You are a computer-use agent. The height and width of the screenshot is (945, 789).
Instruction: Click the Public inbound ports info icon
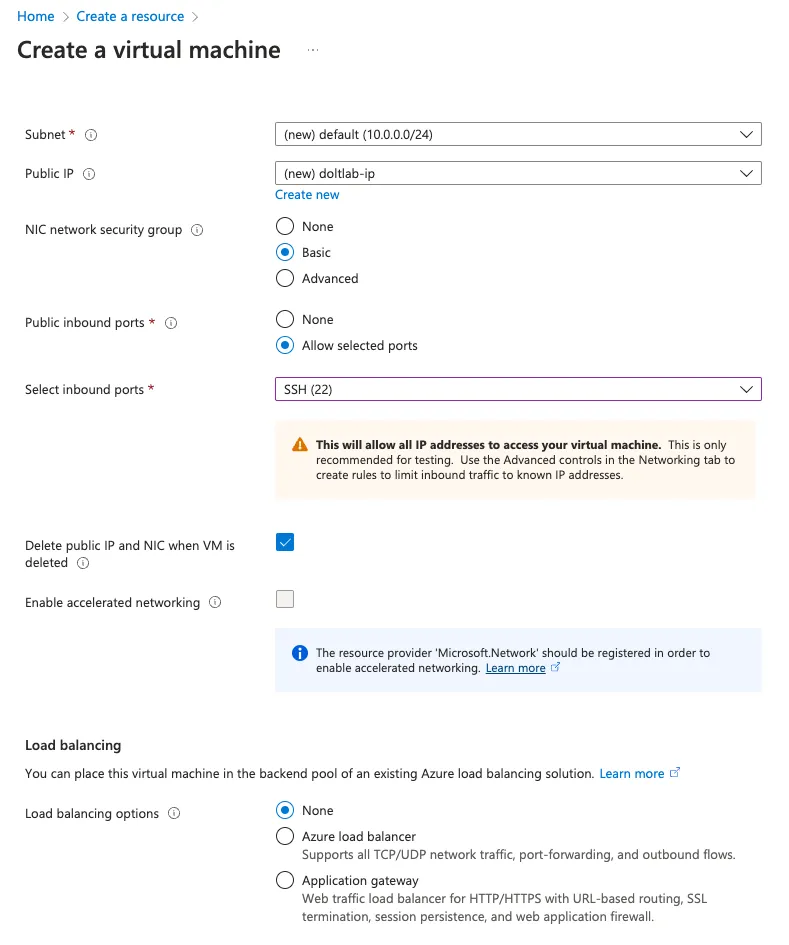pos(169,323)
